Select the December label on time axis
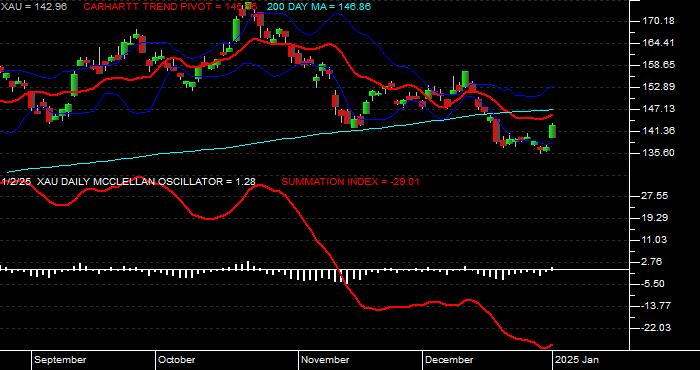The image size is (700, 370). (449, 360)
